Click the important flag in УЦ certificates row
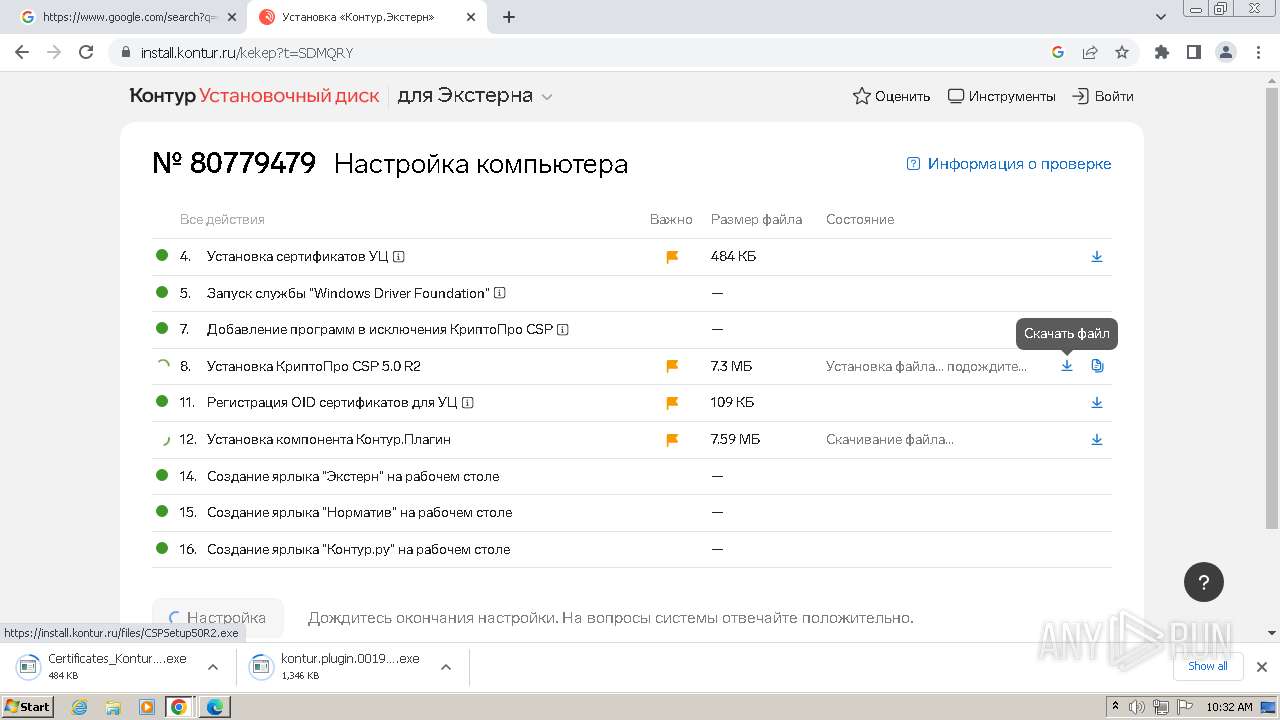This screenshot has height=720, width=1280. 672,257
